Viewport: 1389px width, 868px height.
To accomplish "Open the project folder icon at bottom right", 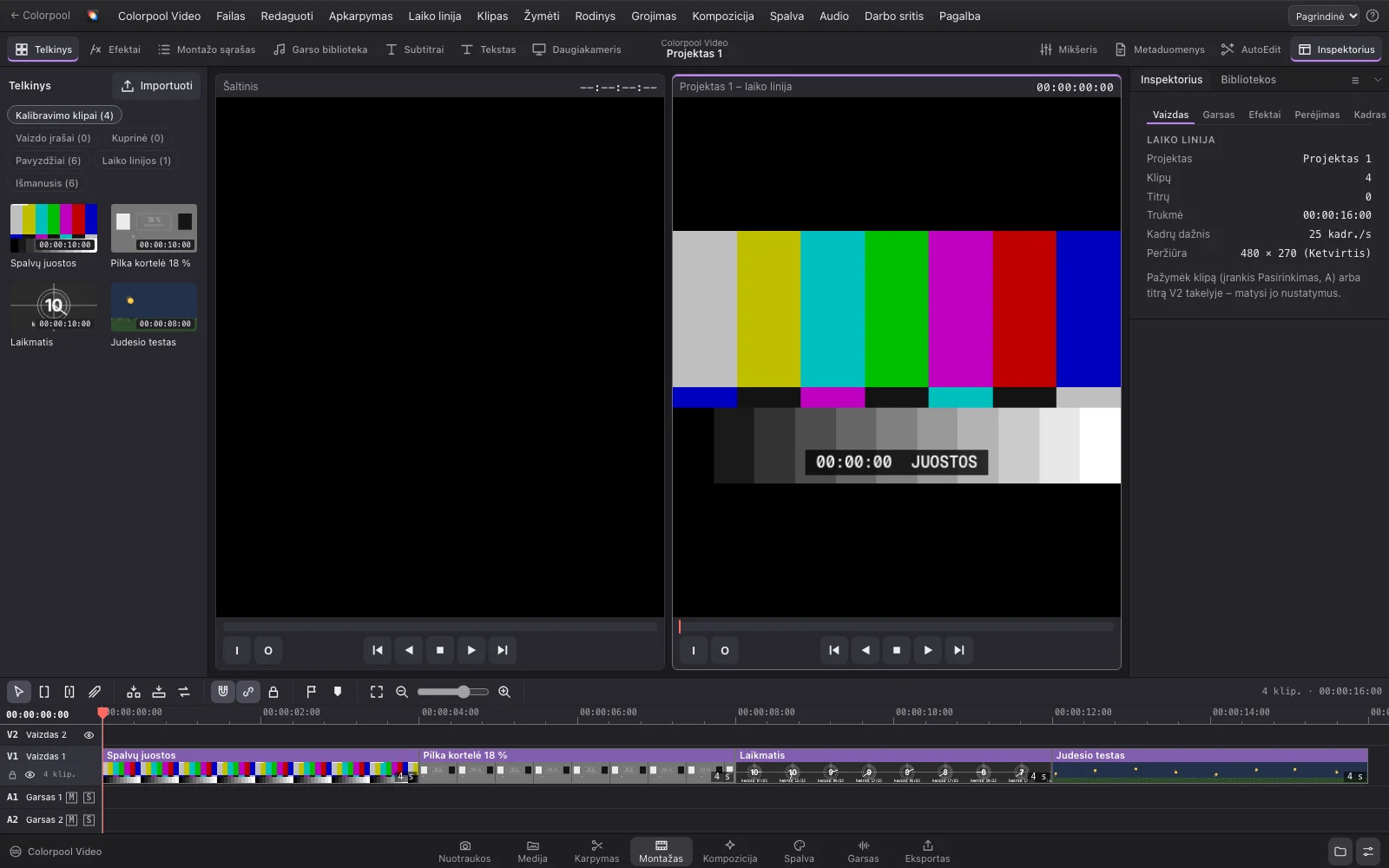I will click(1340, 852).
